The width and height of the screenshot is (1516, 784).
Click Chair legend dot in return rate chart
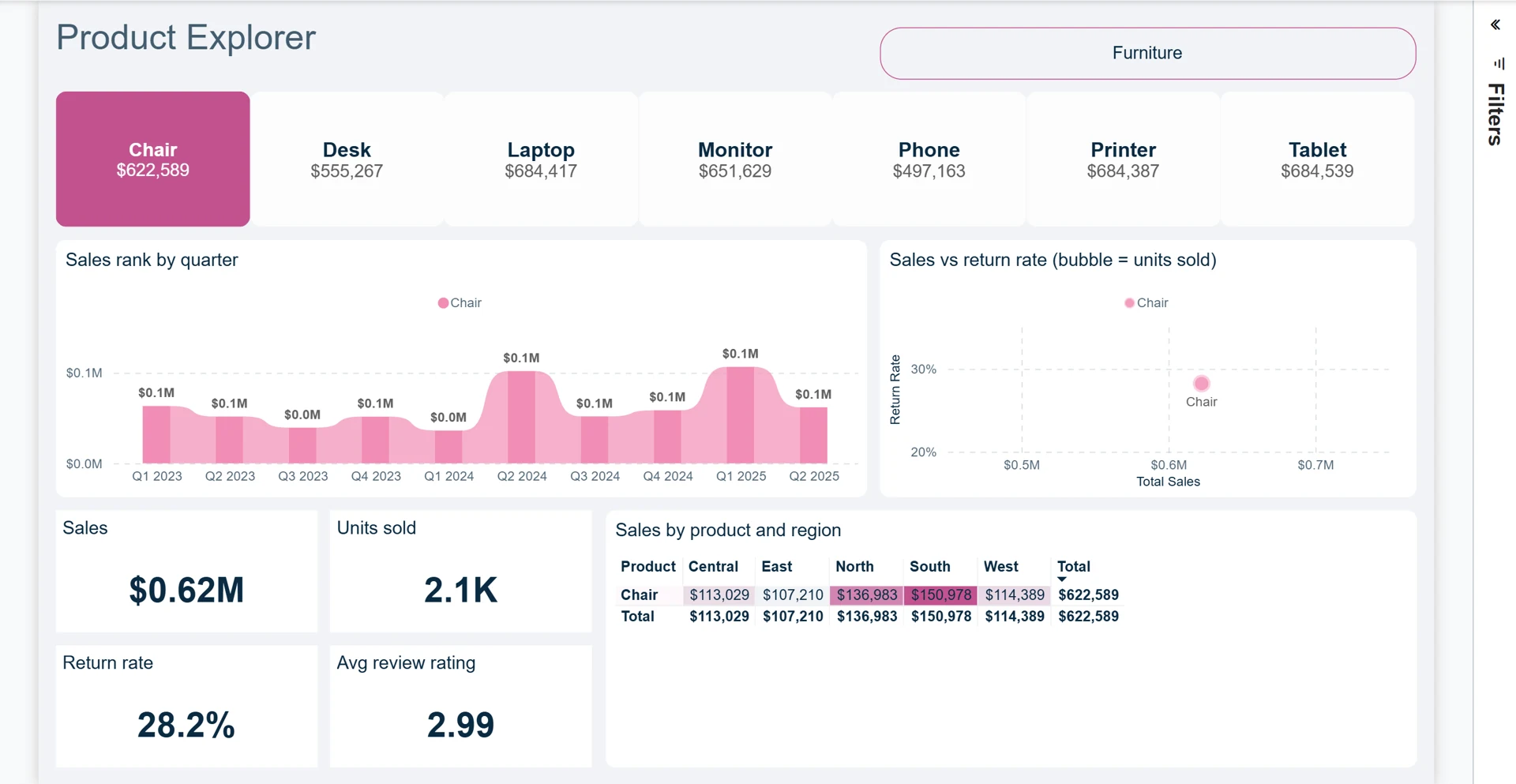(1129, 303)
